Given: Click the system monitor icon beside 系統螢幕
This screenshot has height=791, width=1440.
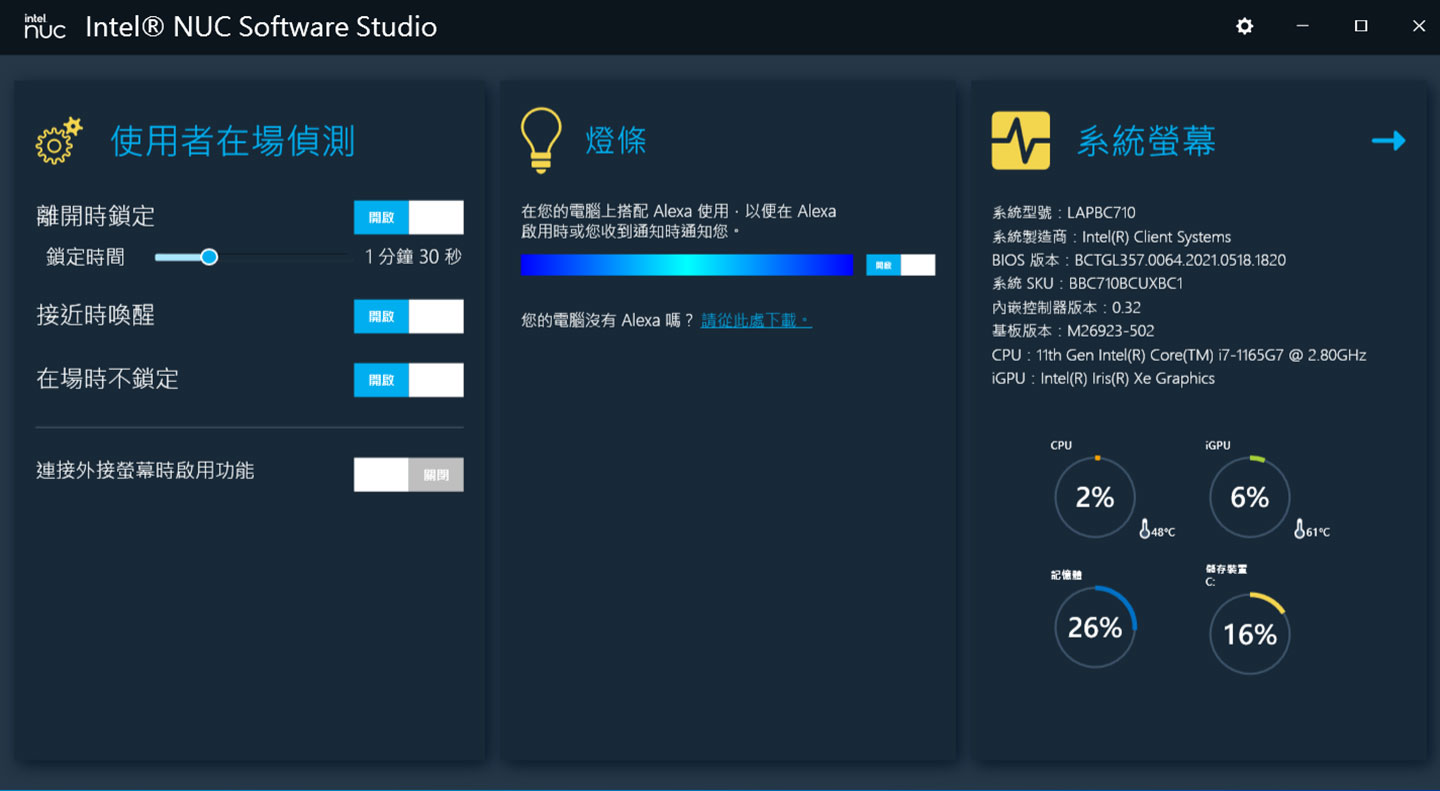Looking at the screenshot, I should [x=1019, y=140].
